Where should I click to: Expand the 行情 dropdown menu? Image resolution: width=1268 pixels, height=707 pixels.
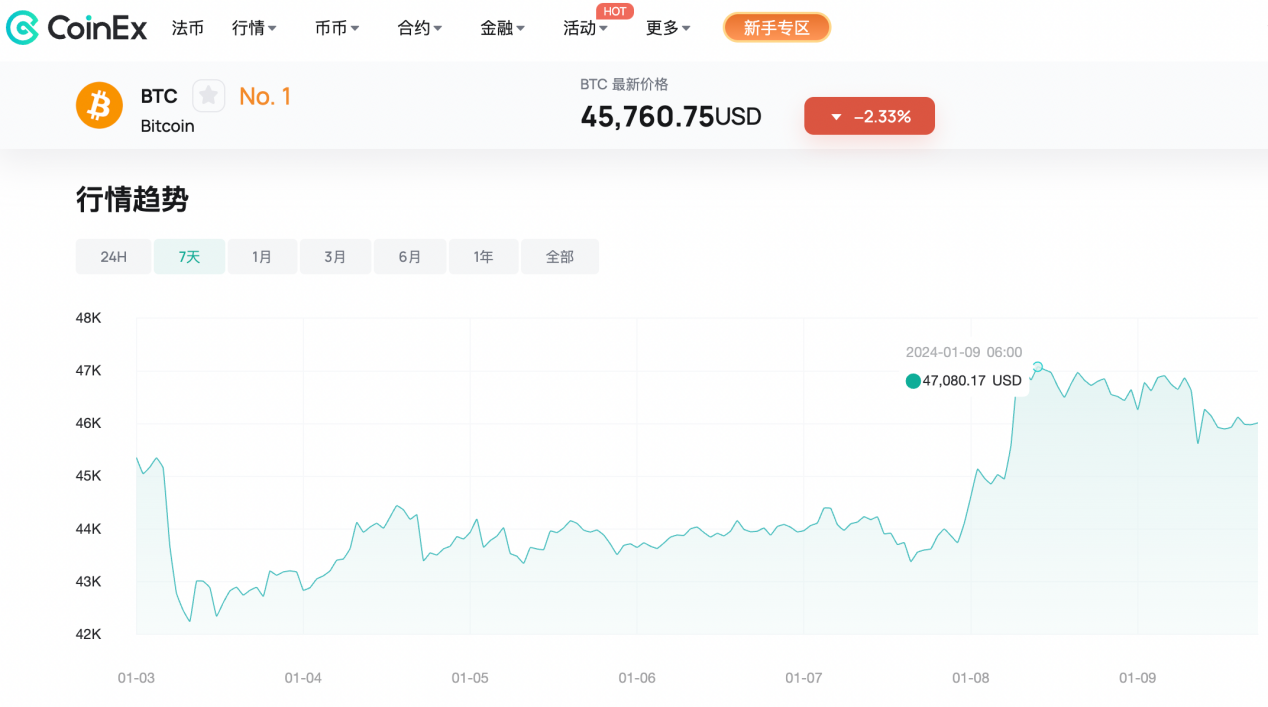[x=254, y=28]
